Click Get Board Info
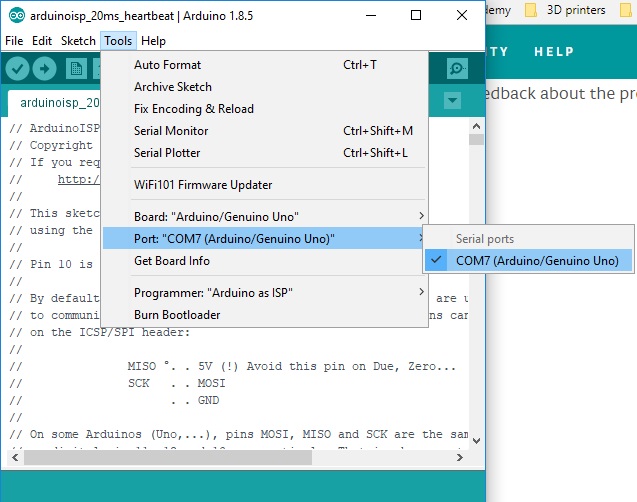Screen dimensions: 637x502 264,261
